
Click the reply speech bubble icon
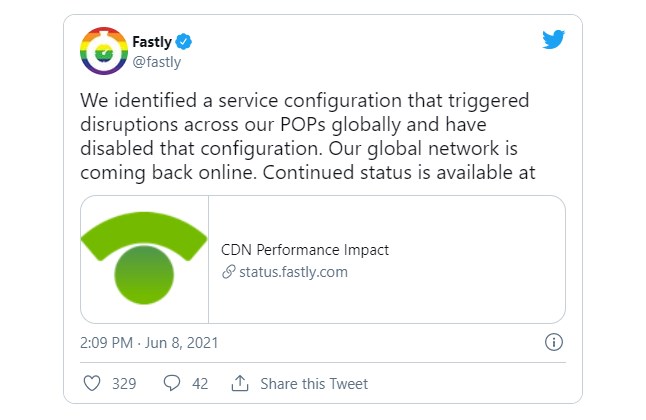pos(171,383)
